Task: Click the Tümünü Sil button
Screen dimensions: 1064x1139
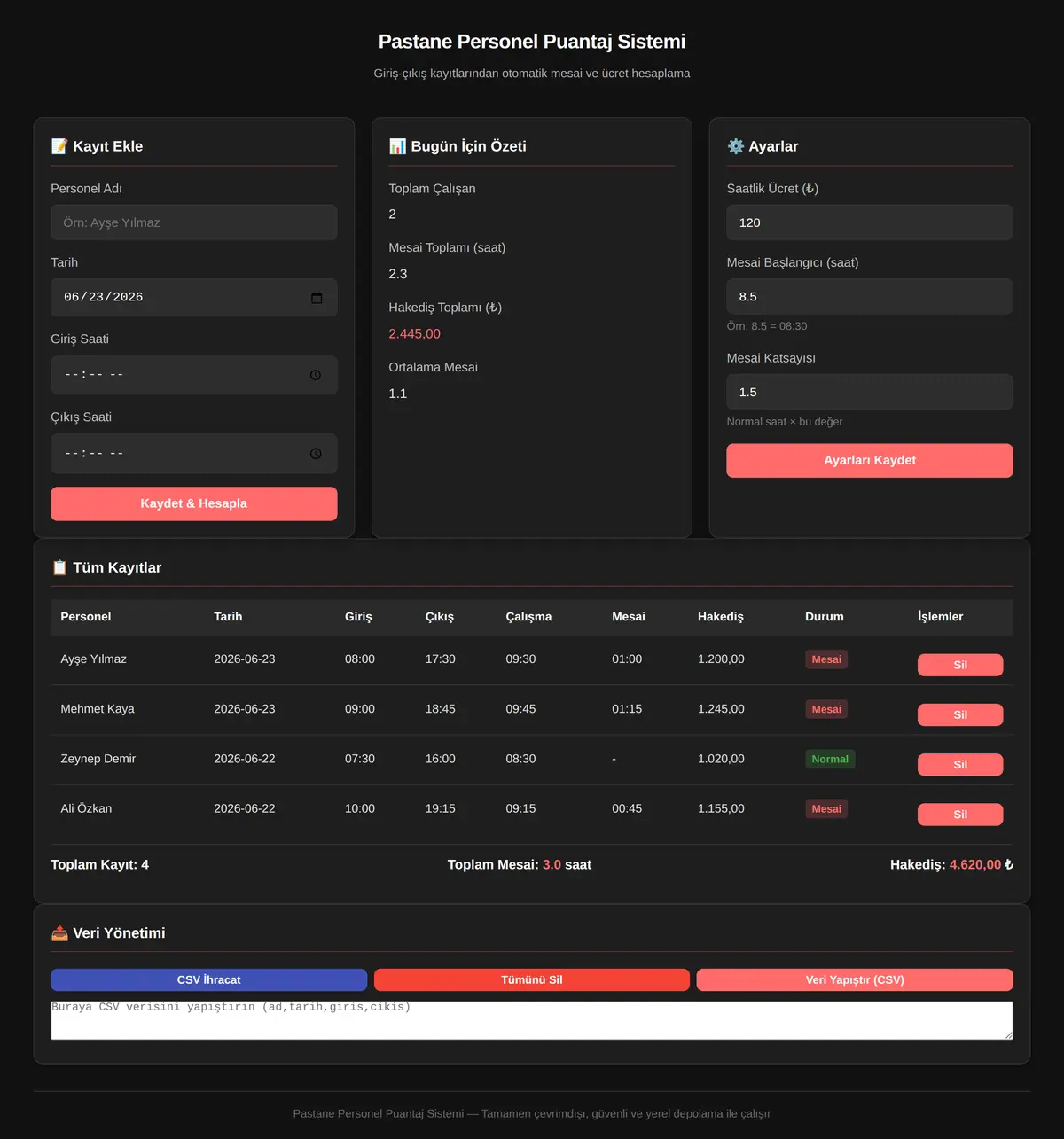Action: click(532, 979)
